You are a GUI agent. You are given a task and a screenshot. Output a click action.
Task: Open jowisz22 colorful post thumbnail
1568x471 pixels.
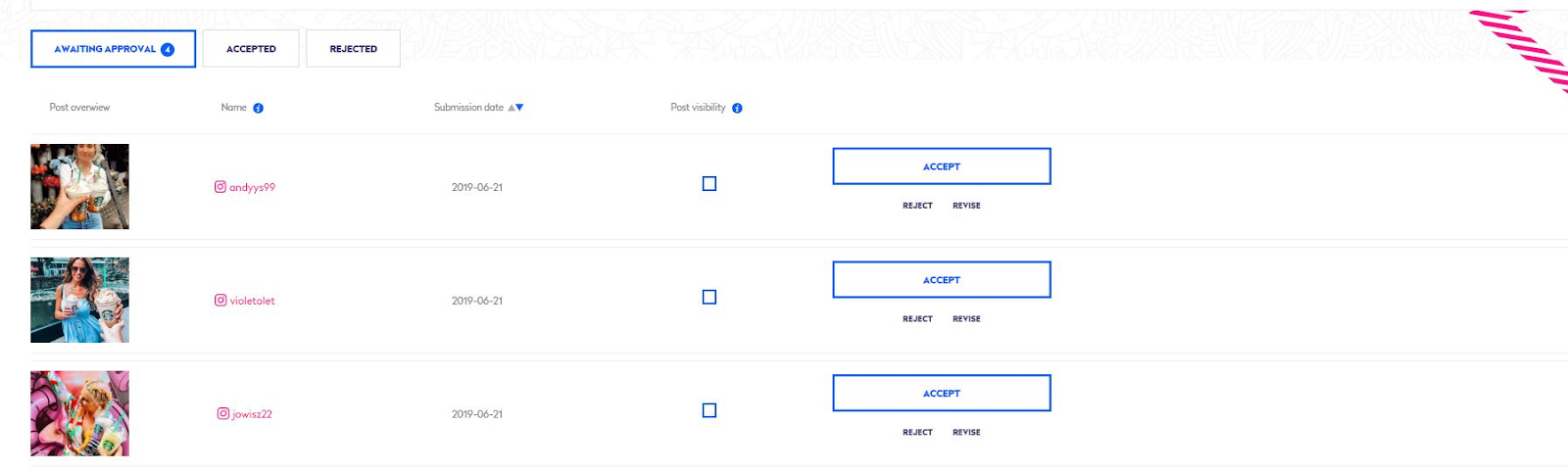(79, 413)
